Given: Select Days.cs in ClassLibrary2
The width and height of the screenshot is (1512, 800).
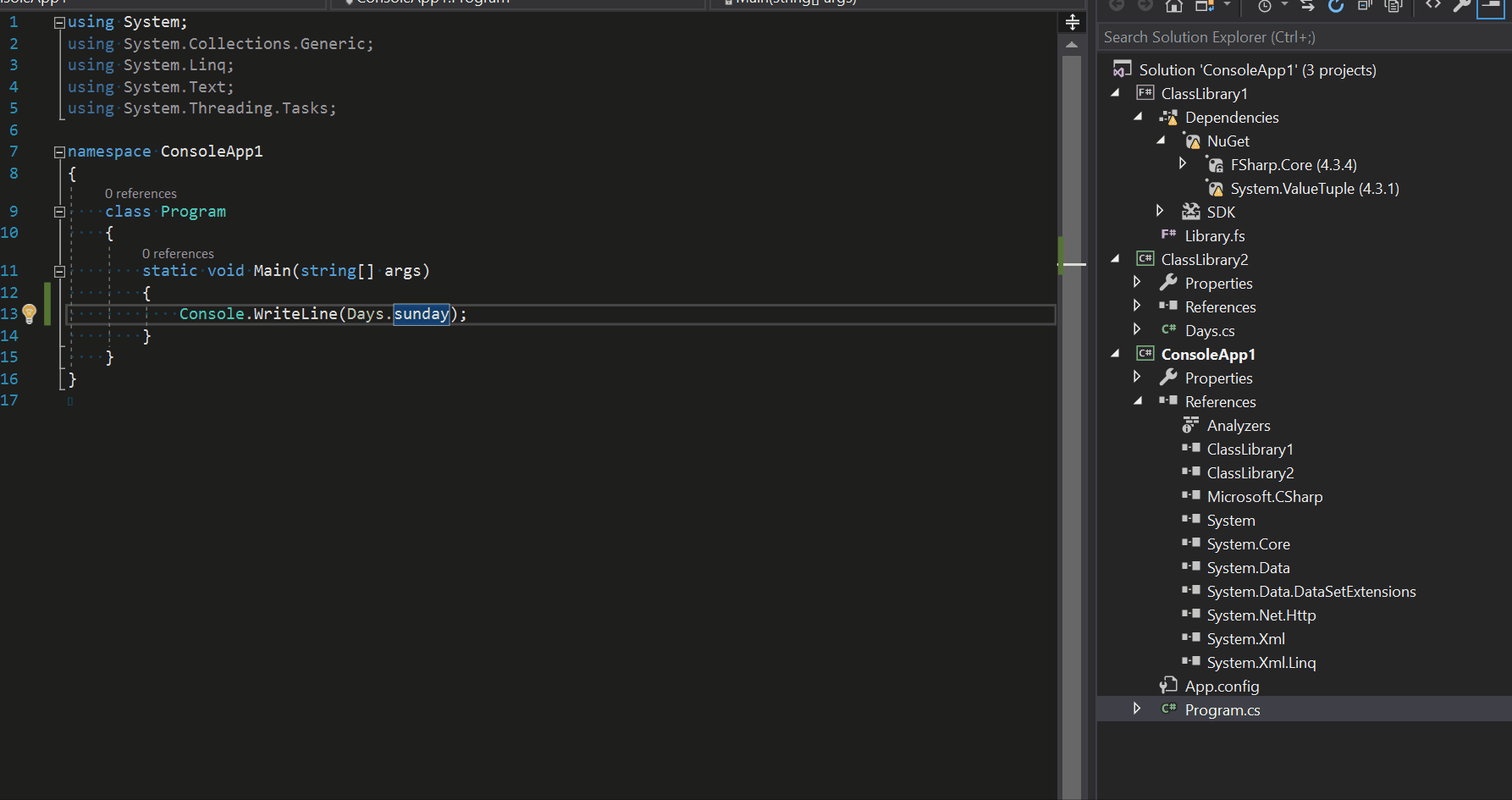Looking at the screenshot, I should (x=1210, y=330).
